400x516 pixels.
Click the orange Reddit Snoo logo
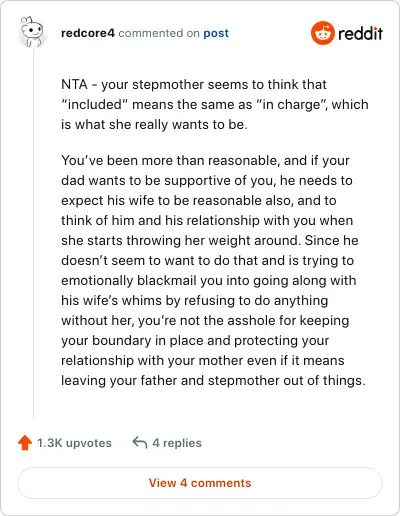click(322, 33)
